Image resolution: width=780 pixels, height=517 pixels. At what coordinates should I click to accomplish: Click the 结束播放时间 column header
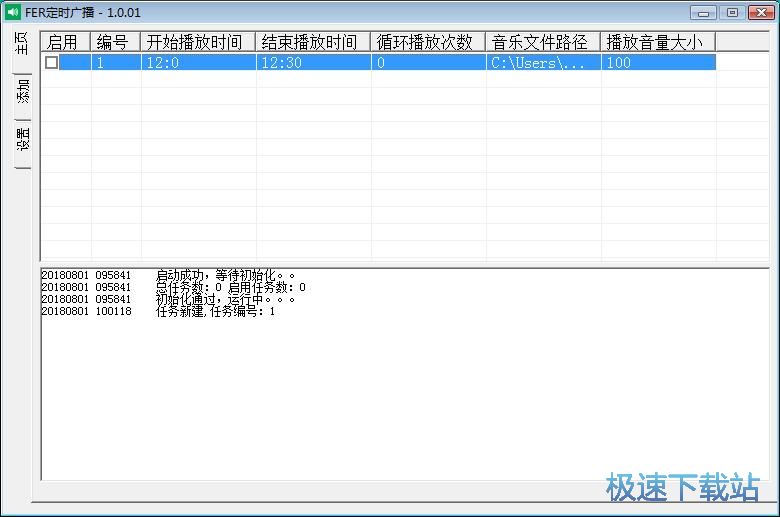click(313, 42)
